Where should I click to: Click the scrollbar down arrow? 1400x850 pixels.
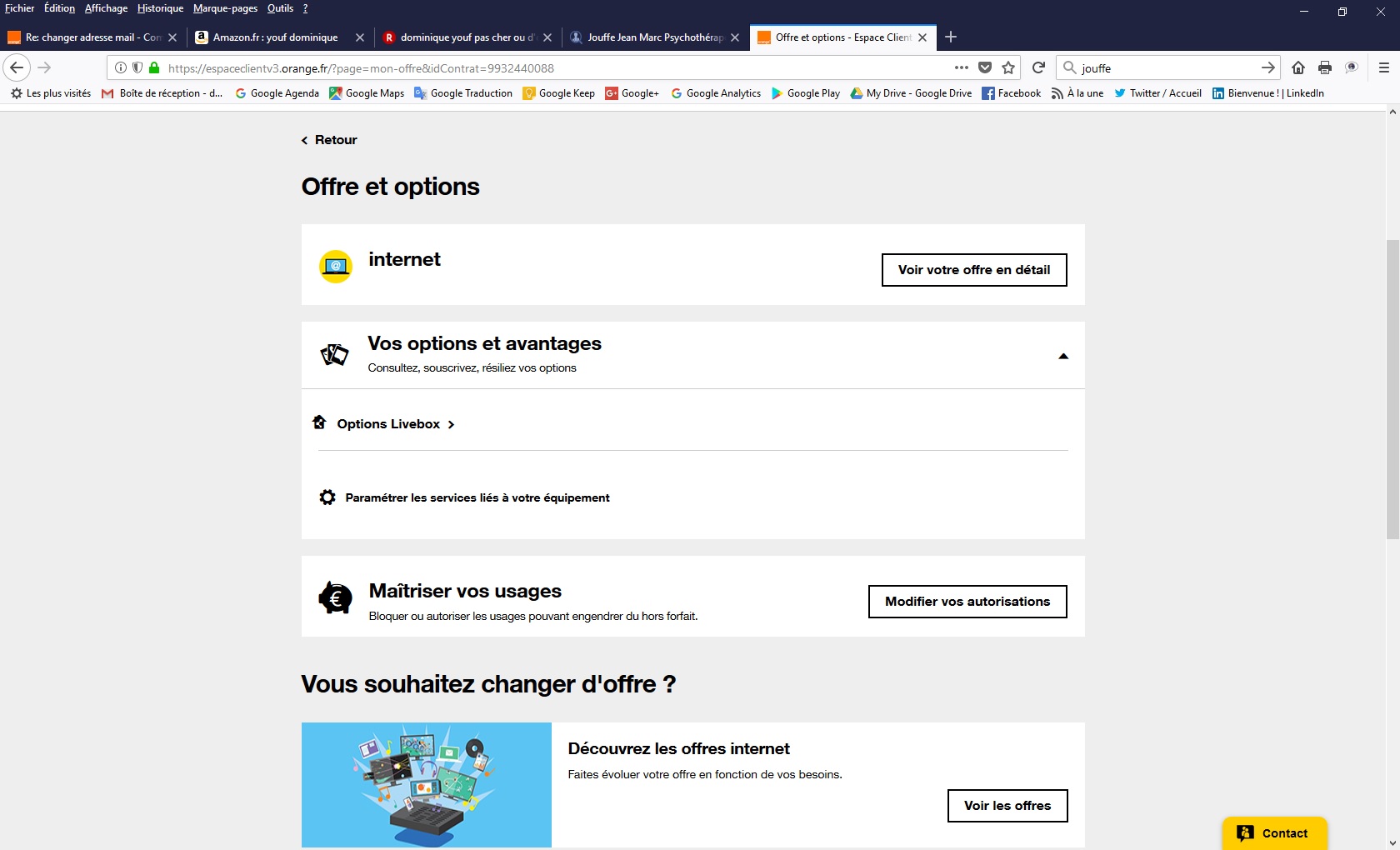click(1392, 842)
